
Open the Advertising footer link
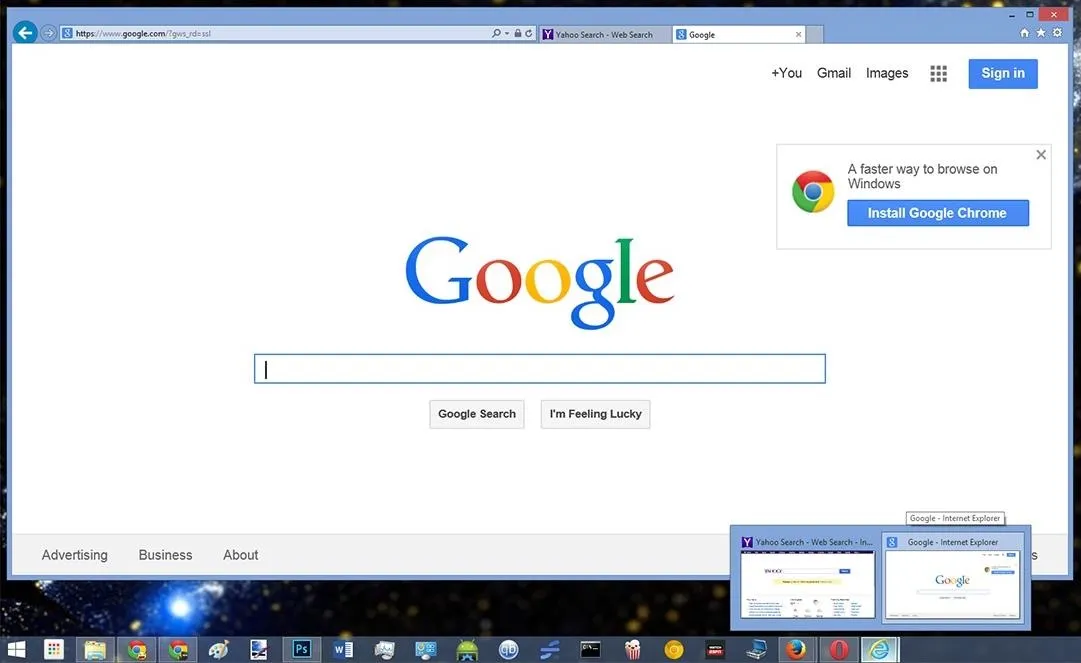point(74,555)
